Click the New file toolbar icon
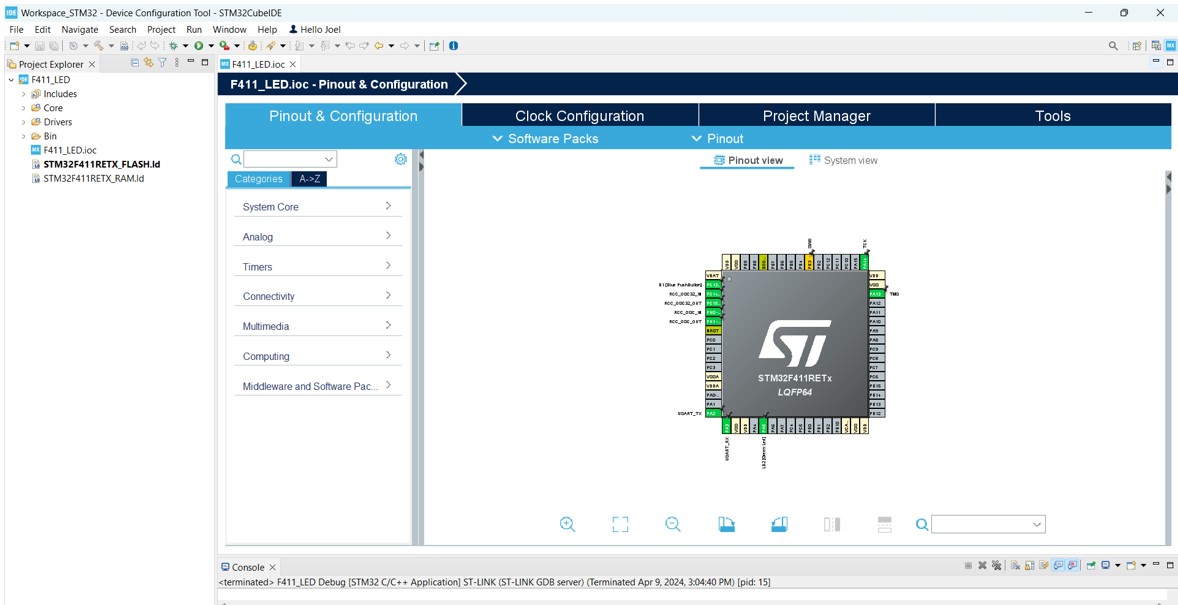The image size is (1178, 605). click(x=14, y=46)
